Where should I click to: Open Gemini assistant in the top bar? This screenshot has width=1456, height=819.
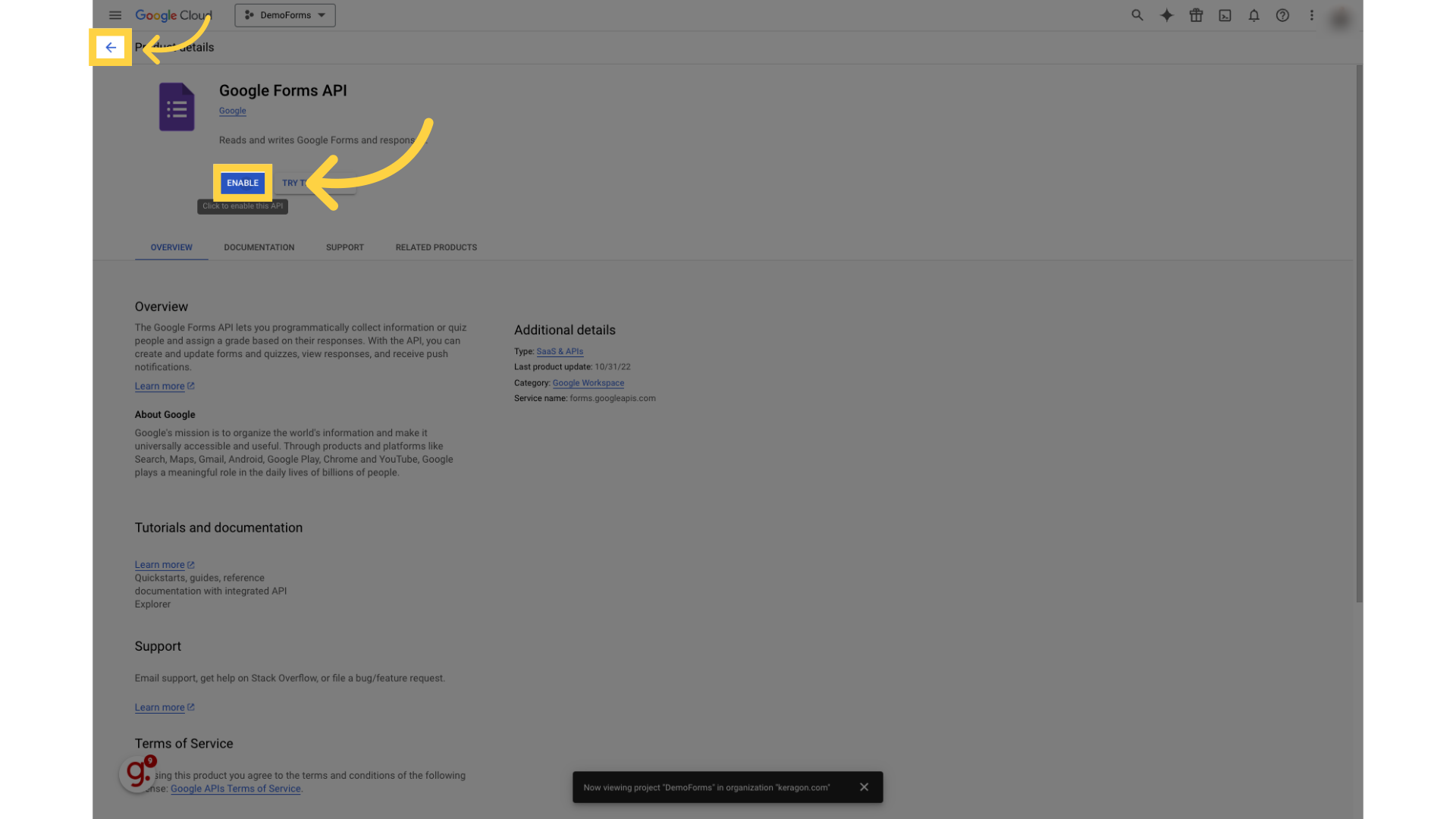(1166, 15)
